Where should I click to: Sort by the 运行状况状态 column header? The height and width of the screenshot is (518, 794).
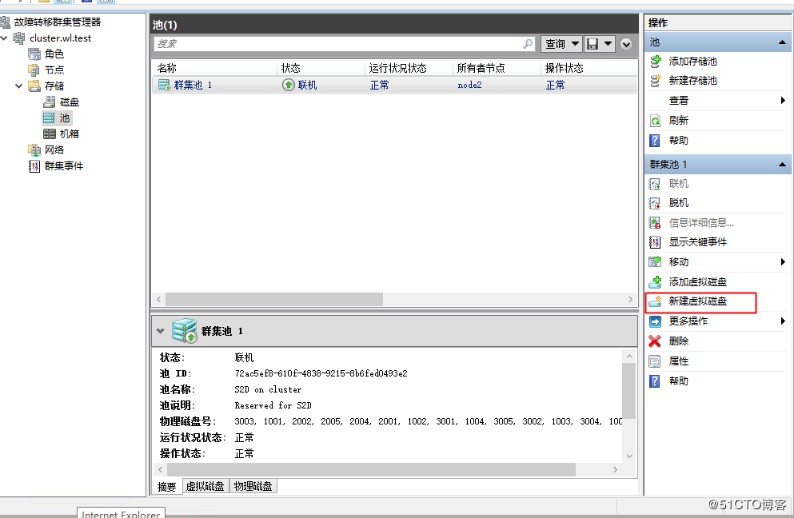click(x=409, y=68)
